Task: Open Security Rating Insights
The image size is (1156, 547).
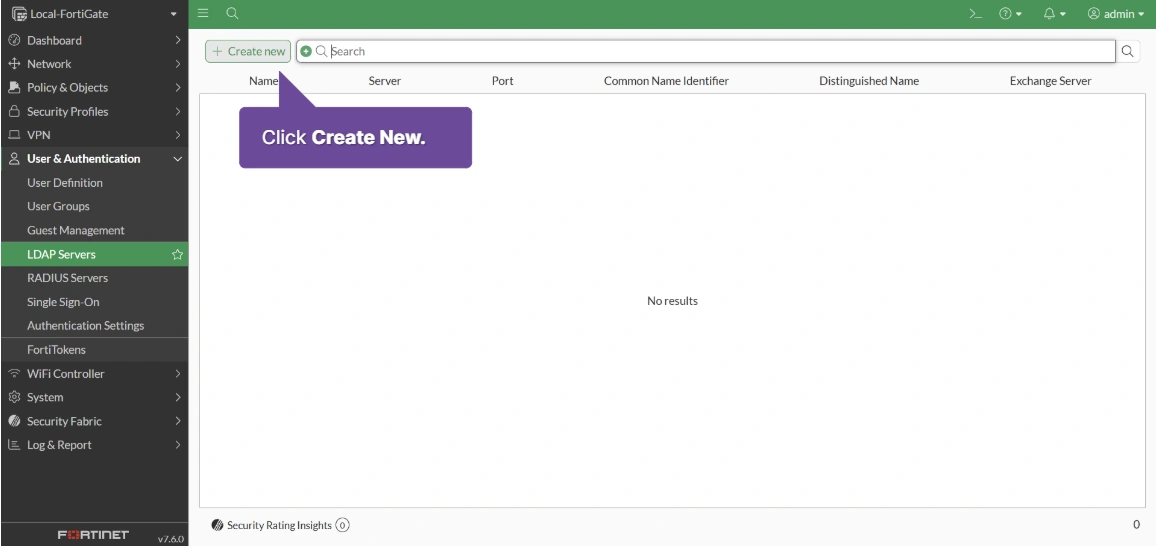Action: click(279, 526)
